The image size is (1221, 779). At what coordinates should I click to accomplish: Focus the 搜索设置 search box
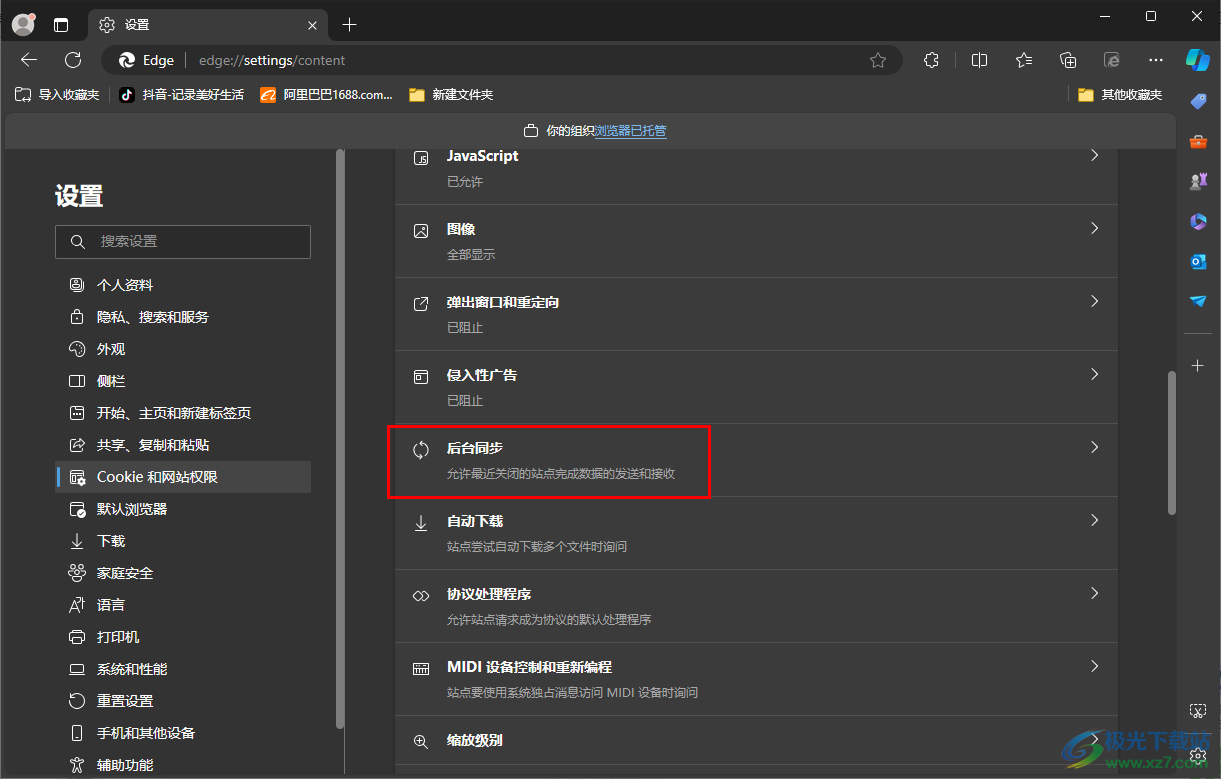click(183, 242)
